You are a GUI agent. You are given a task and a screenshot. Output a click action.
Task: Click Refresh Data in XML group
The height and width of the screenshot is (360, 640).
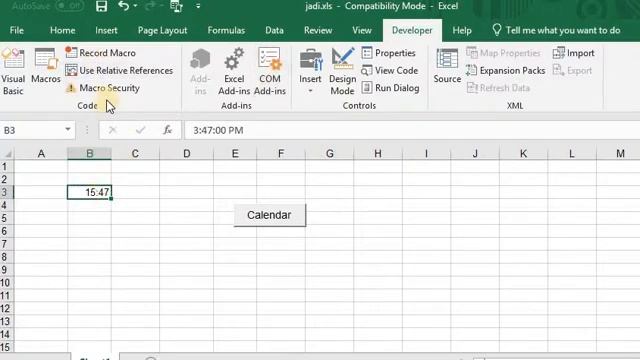coord(498,88)
